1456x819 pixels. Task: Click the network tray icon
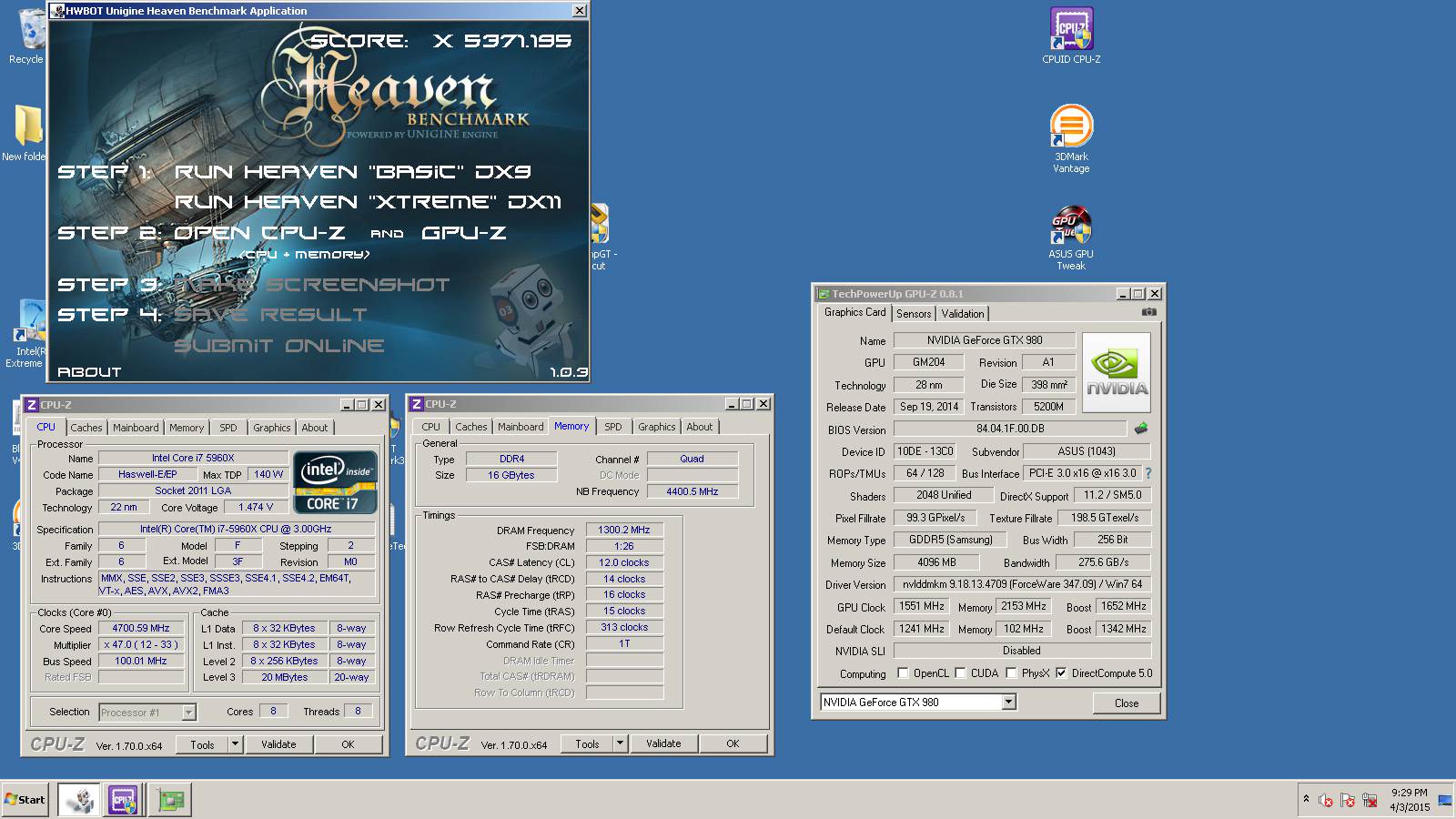tap(1370, 801)
